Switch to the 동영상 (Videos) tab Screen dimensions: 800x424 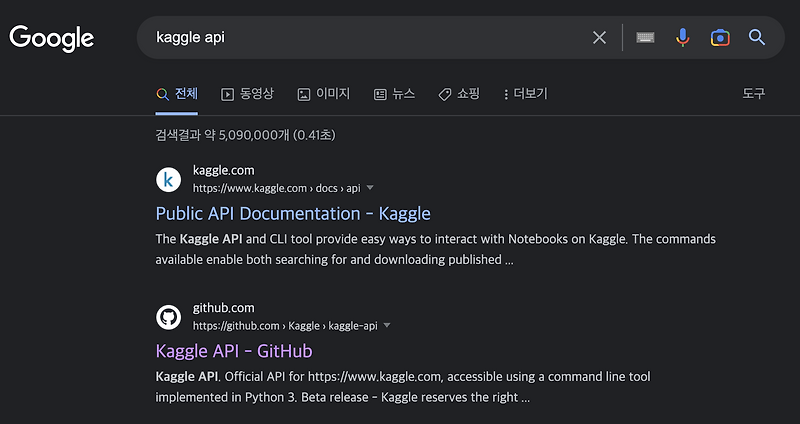(247, 94)
